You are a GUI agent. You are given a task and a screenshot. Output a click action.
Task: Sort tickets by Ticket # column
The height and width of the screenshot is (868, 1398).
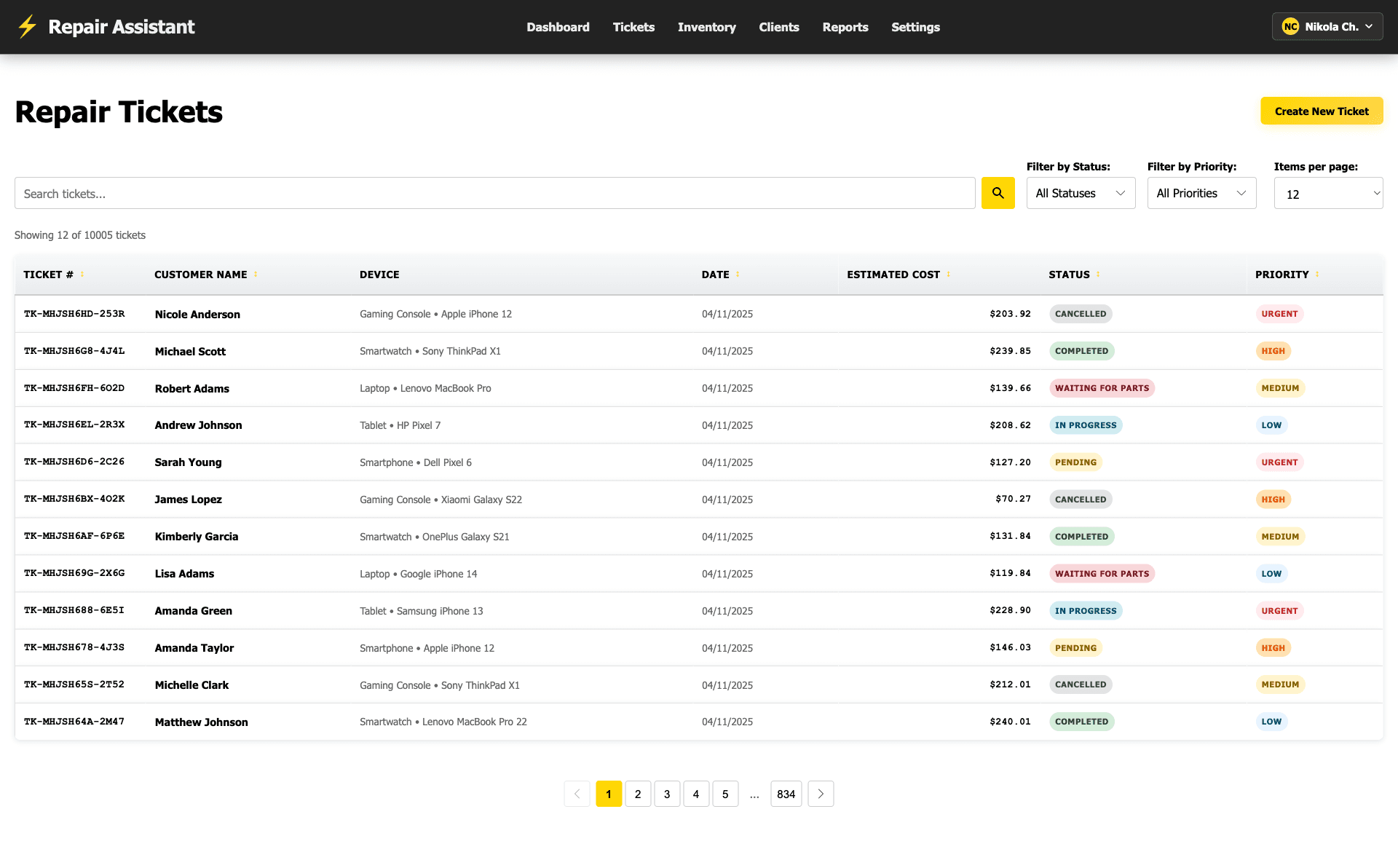point(81,275)
